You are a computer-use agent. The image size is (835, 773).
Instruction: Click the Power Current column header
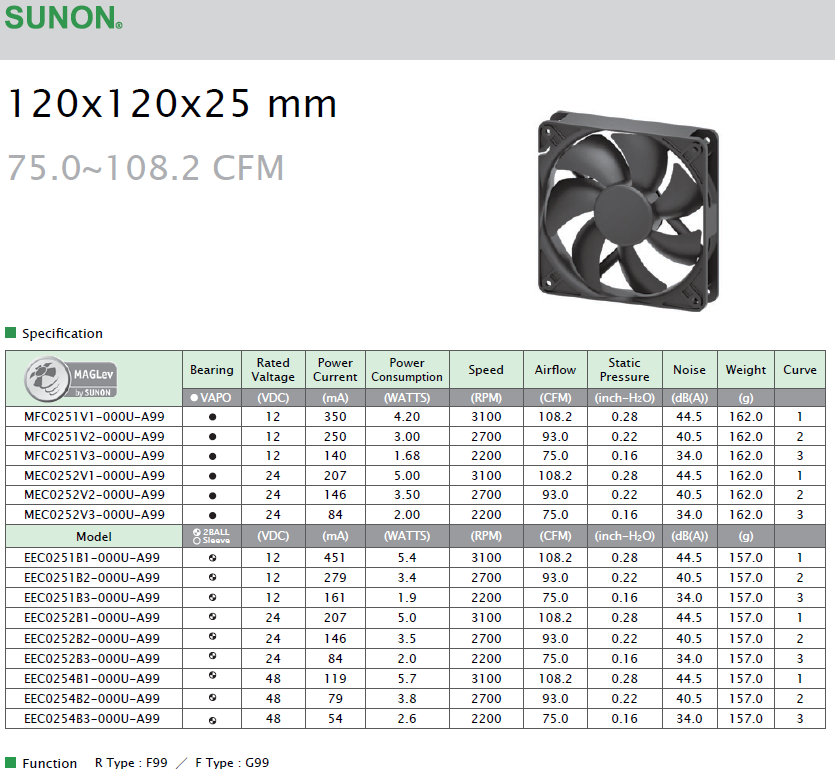pyautogui.click(x=335, y=369)
